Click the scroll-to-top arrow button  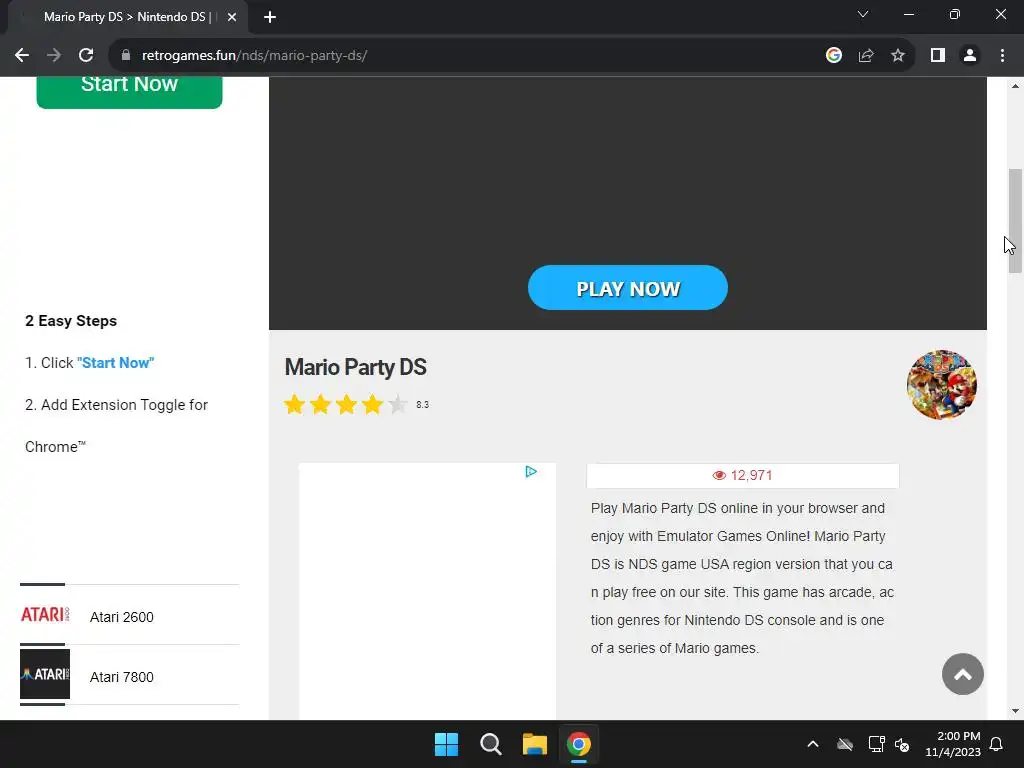(963, 674)
